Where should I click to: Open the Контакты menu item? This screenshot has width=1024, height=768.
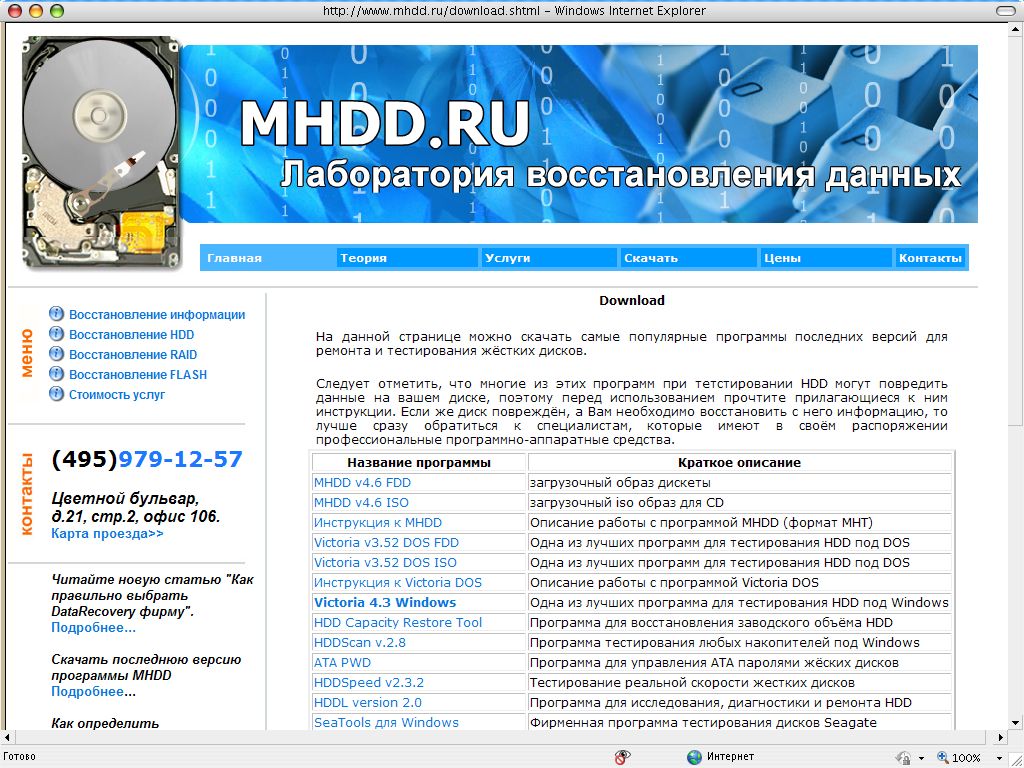pos(930,258)
